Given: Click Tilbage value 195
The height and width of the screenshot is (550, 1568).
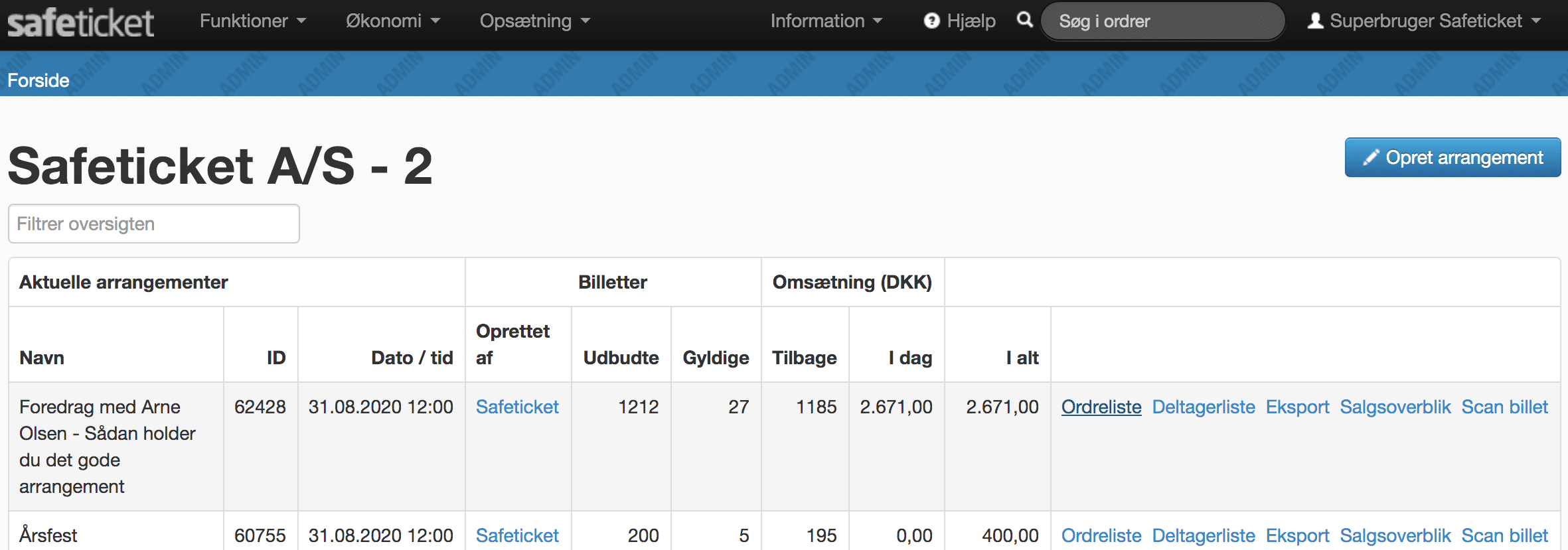Looking at the screenshot, I should click(x=822, y=535).
